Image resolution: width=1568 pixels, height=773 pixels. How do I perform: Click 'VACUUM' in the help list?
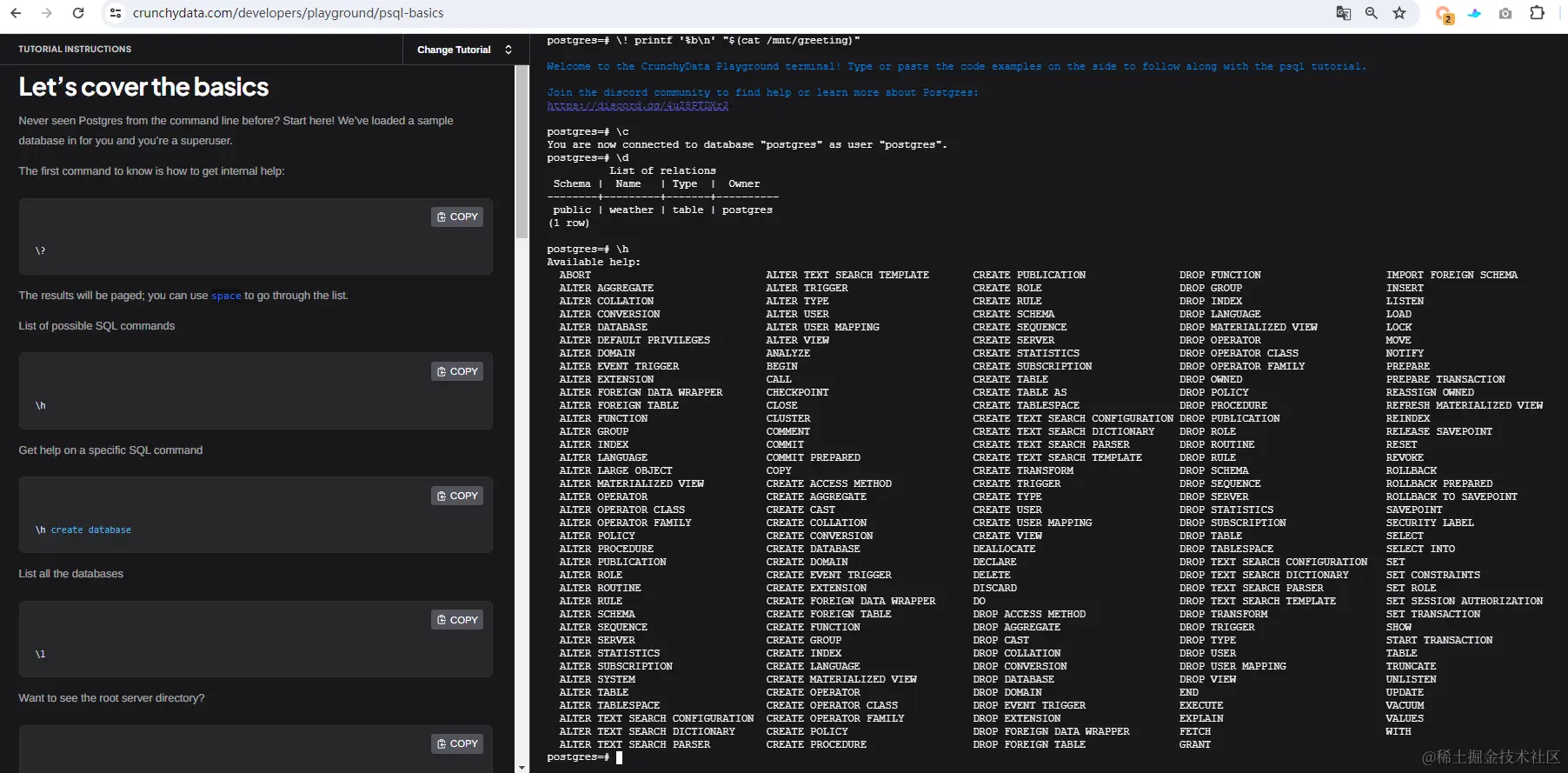(1405, 705)
